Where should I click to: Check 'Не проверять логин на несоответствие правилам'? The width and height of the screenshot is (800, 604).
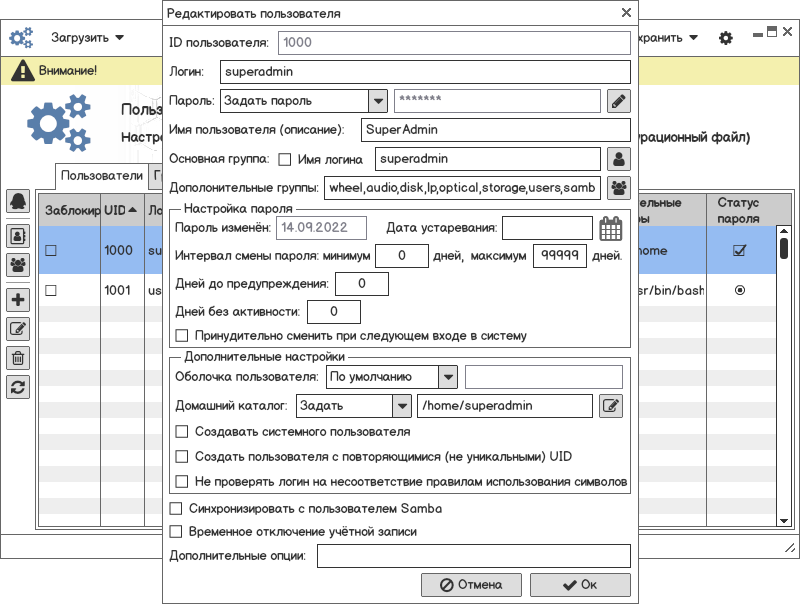[x=182, y=481]
